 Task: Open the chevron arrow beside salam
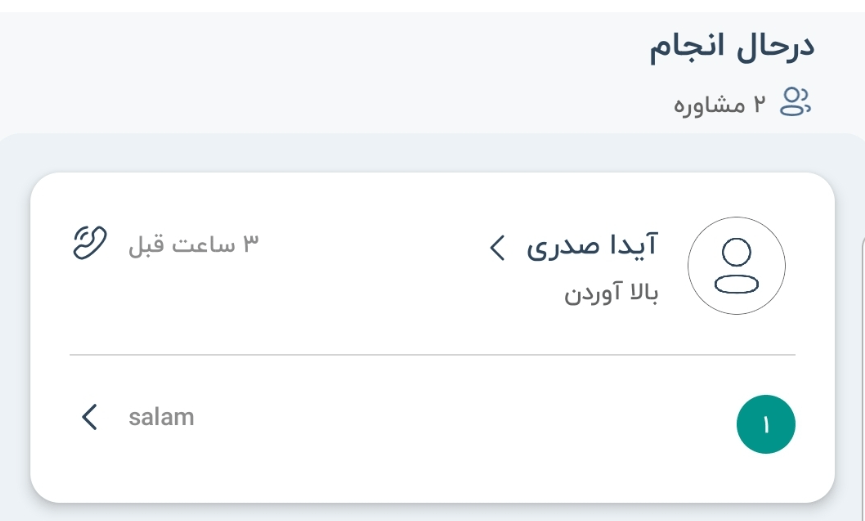pos(89,417)
